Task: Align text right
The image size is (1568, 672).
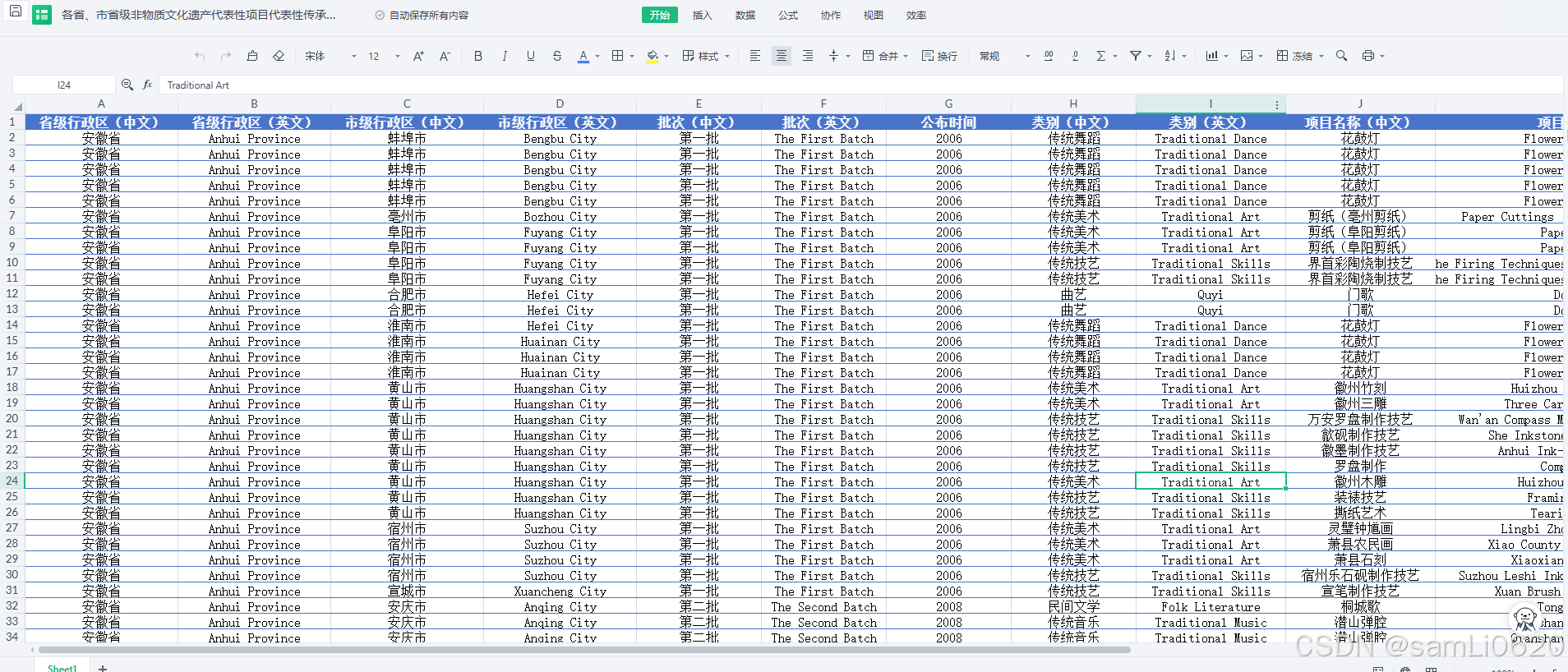Action: [x=808, y=56]
